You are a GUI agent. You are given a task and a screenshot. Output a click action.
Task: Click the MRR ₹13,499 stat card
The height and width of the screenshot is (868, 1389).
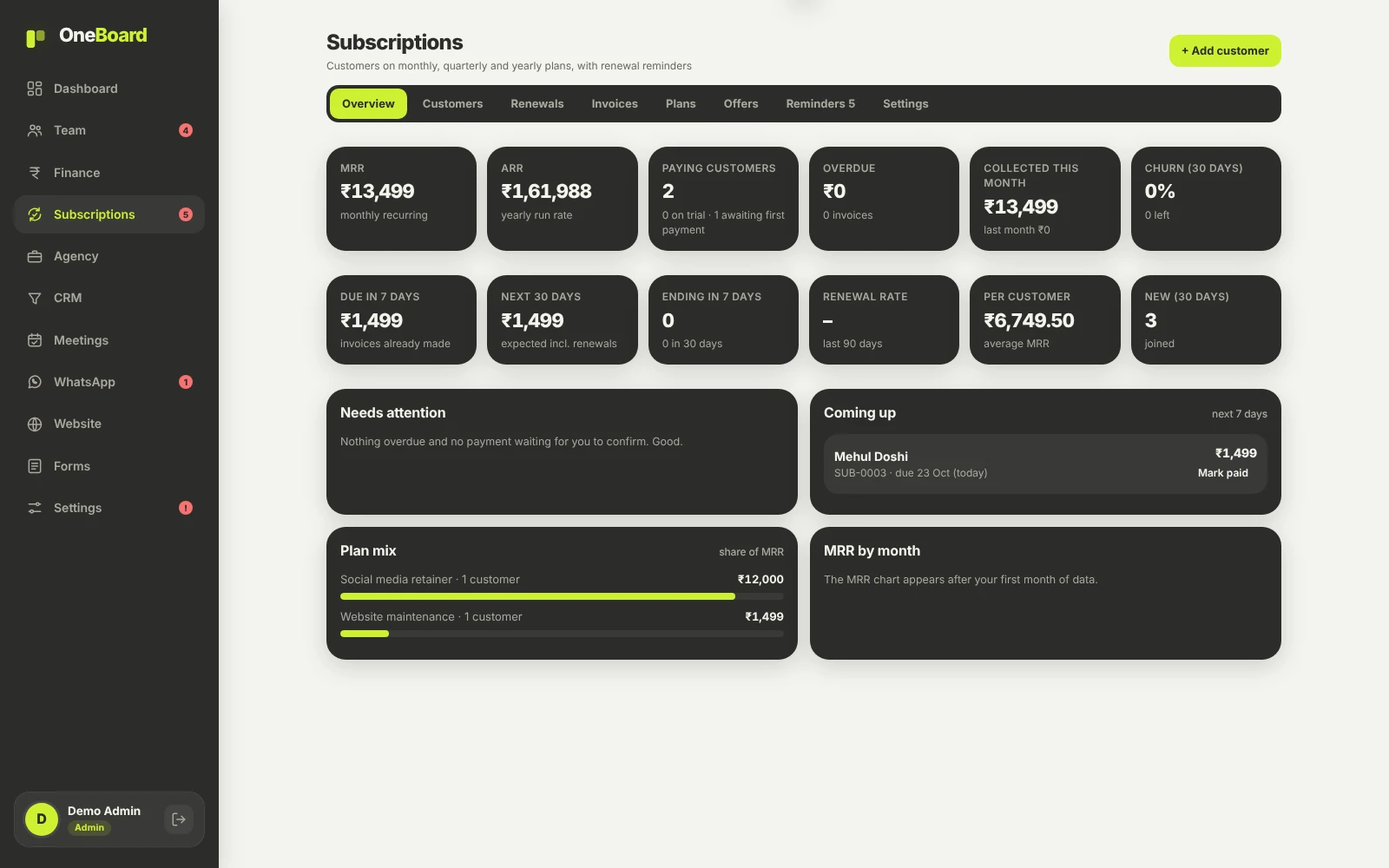(401, 199)
